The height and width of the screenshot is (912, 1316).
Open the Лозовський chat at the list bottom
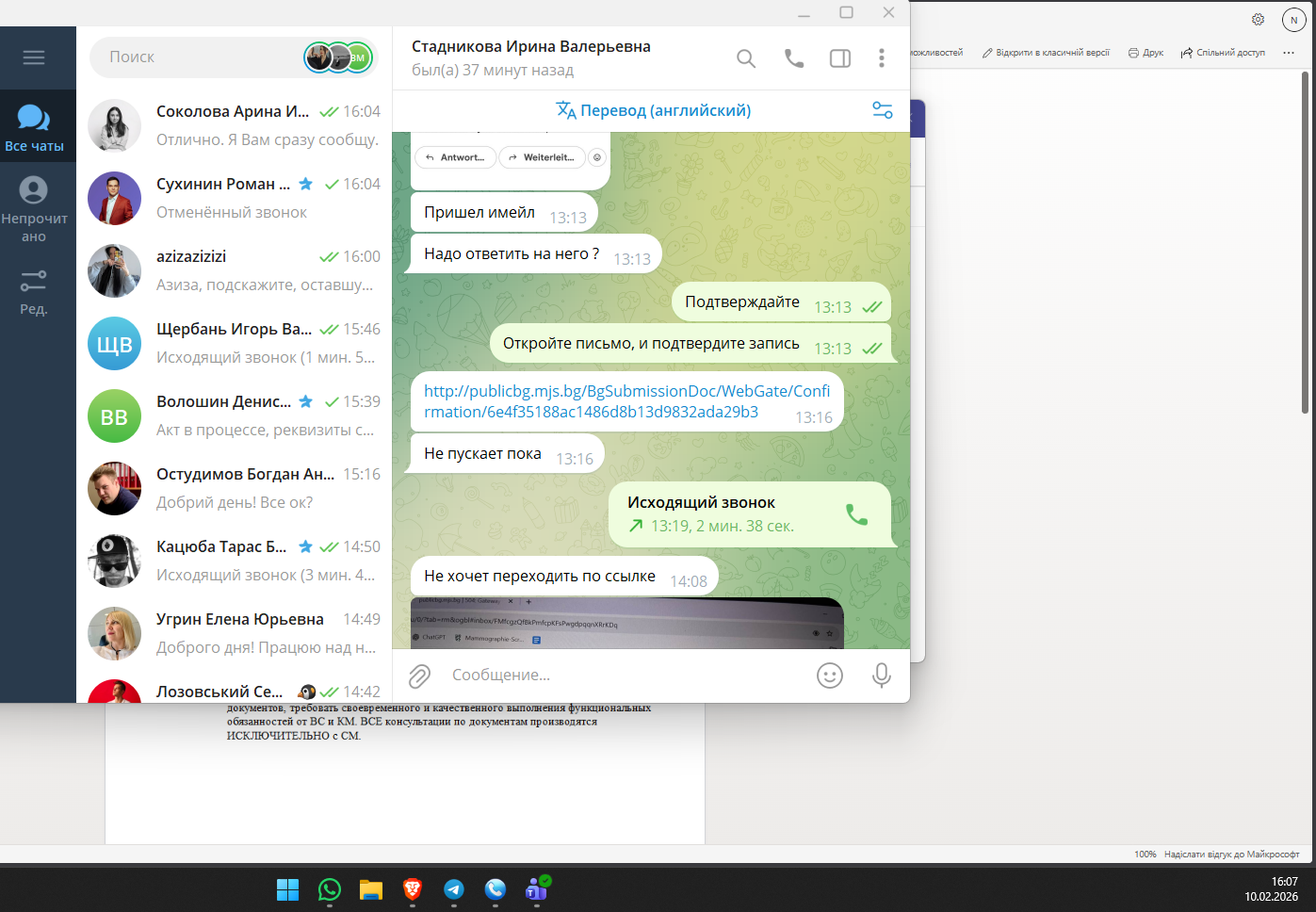click(234, 689)
